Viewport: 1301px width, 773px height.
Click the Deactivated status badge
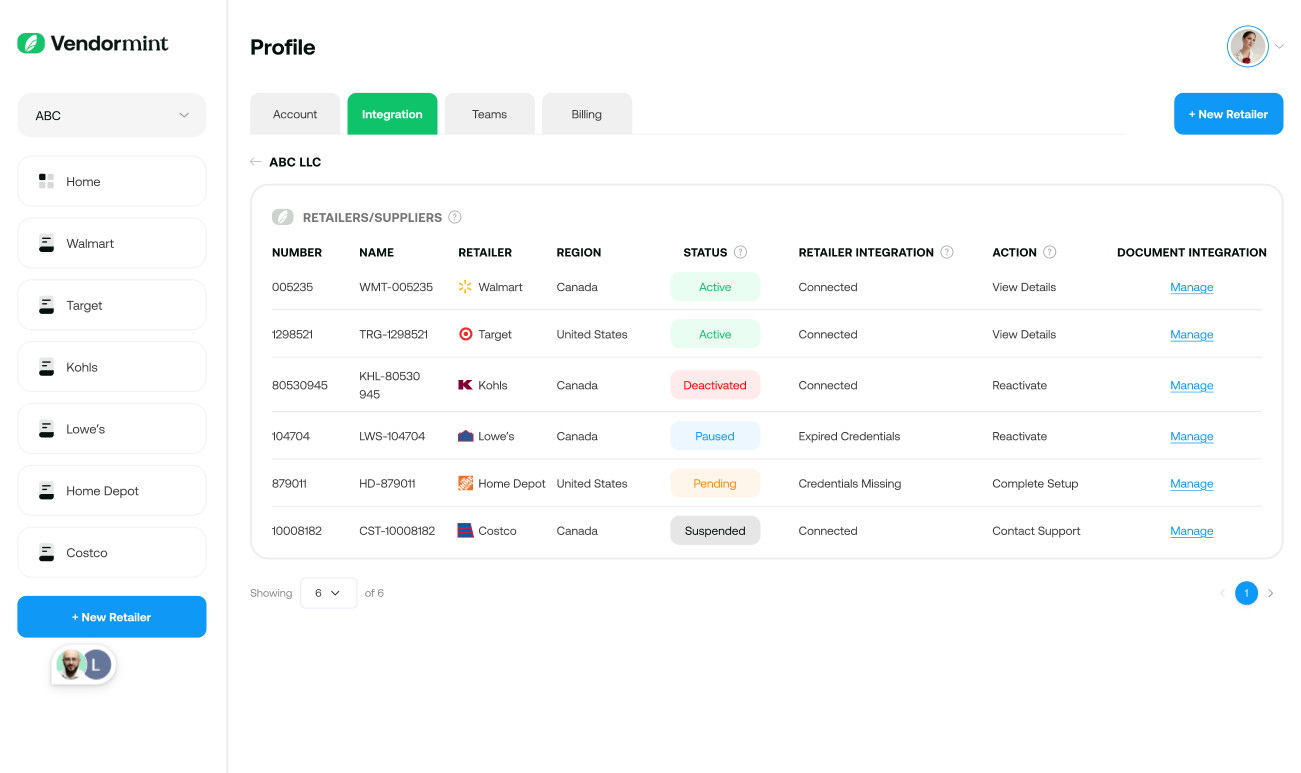coord(715,385)
